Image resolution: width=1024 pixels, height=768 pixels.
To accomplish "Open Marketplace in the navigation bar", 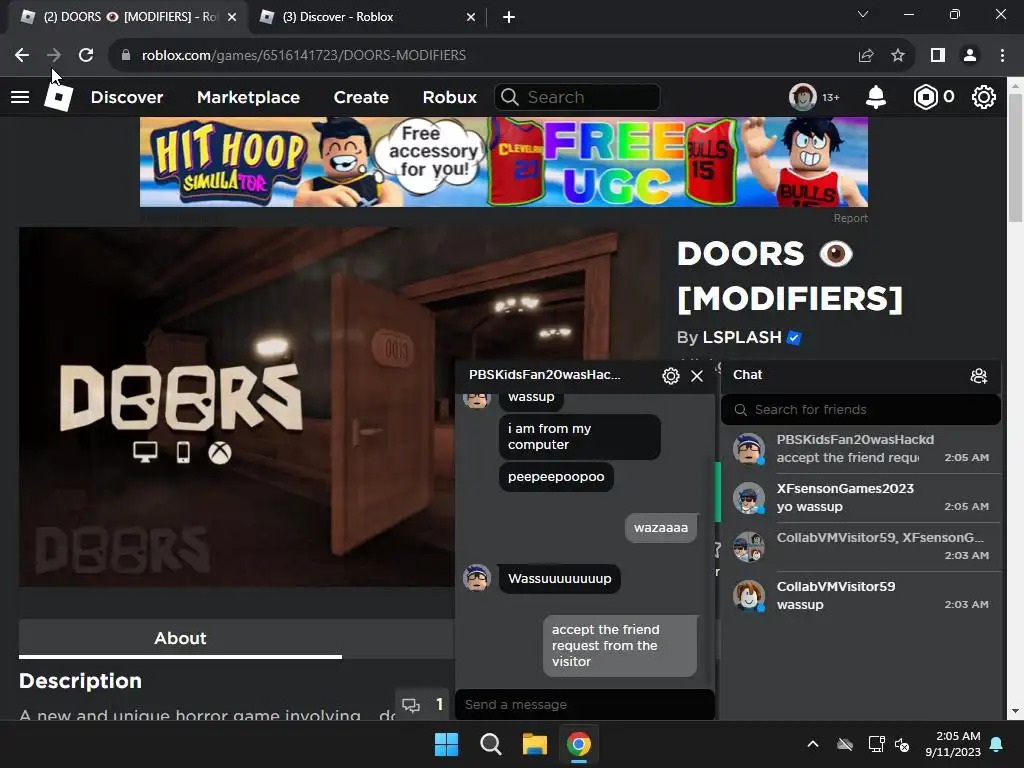I will point(248,97).
